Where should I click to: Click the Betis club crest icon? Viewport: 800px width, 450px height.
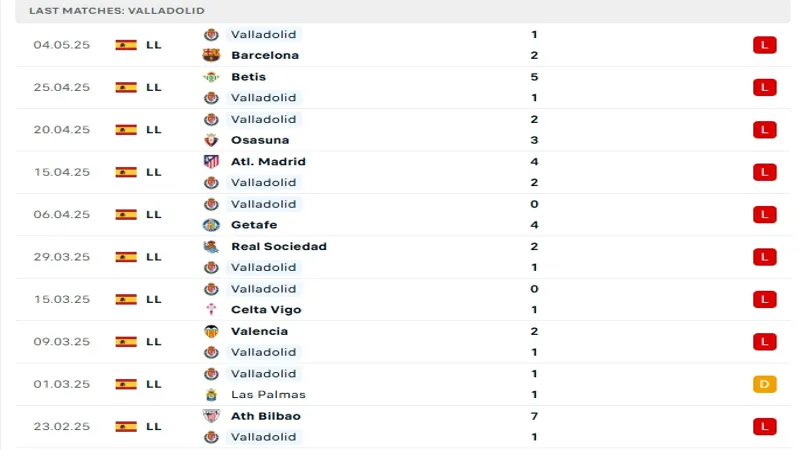click(x=210, y=77)
